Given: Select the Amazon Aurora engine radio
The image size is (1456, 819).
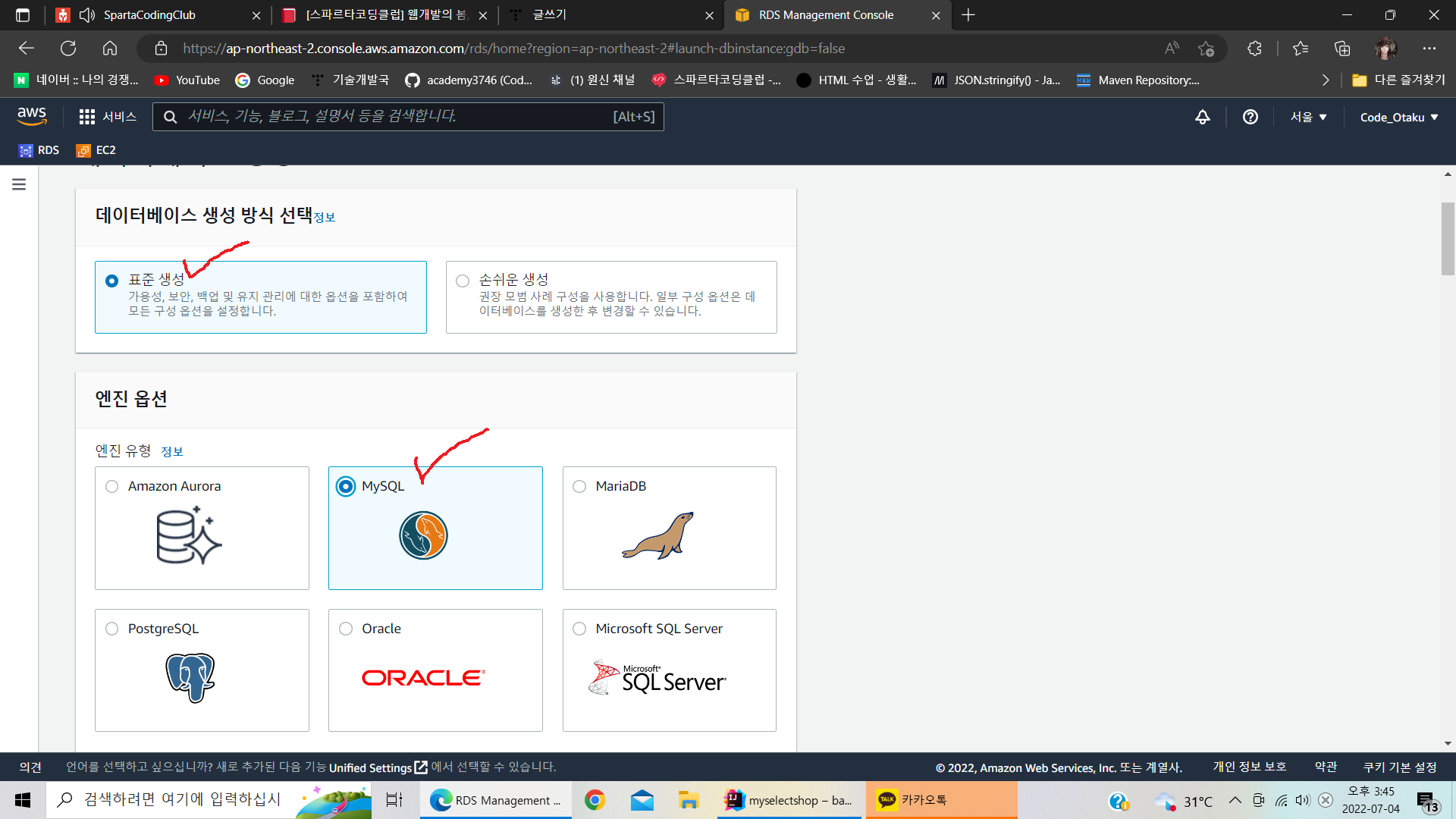Looking at the screenshot, I should (112, 487).
